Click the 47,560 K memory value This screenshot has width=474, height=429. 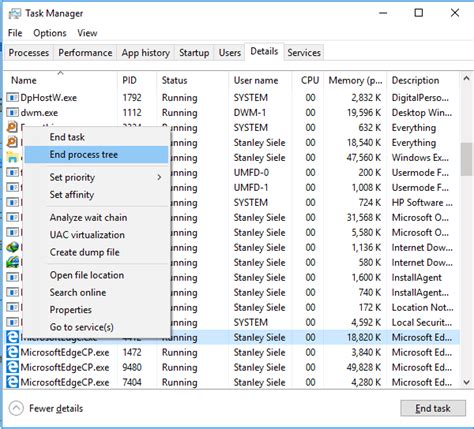tap(364, 158)
